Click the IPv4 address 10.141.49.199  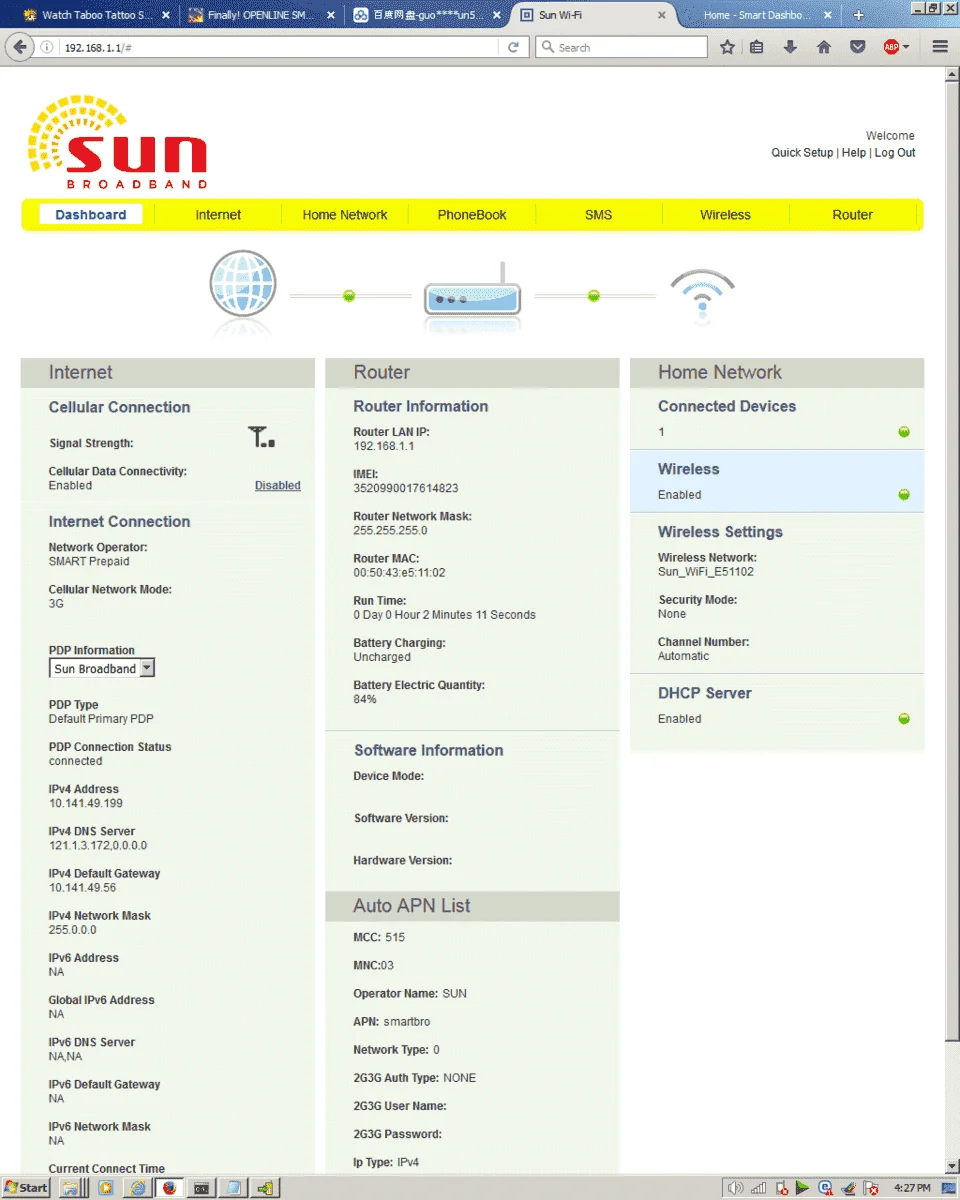86,803
